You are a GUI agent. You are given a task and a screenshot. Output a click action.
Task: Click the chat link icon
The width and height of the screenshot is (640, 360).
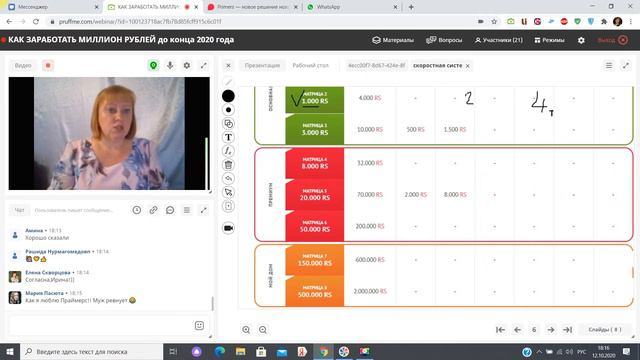pyautogui.click(x=153, y=210)
